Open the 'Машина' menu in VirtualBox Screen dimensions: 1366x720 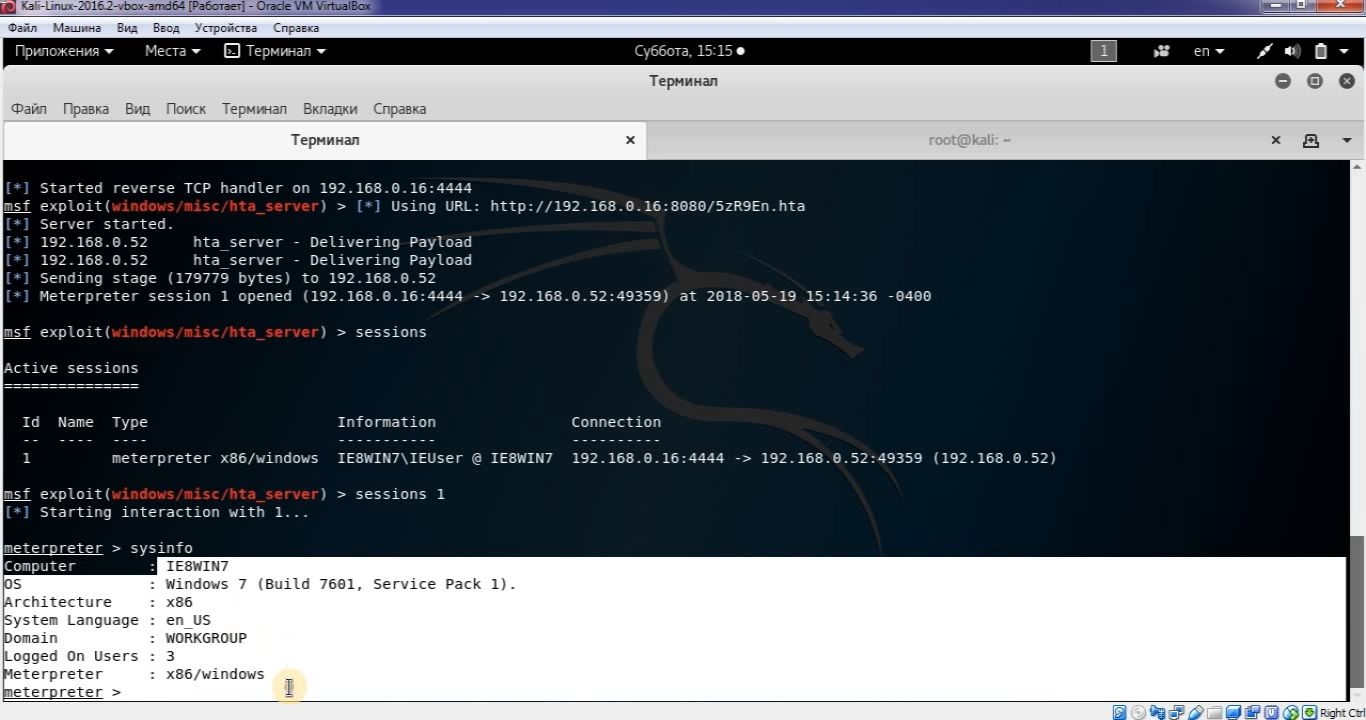click(77, 28)
